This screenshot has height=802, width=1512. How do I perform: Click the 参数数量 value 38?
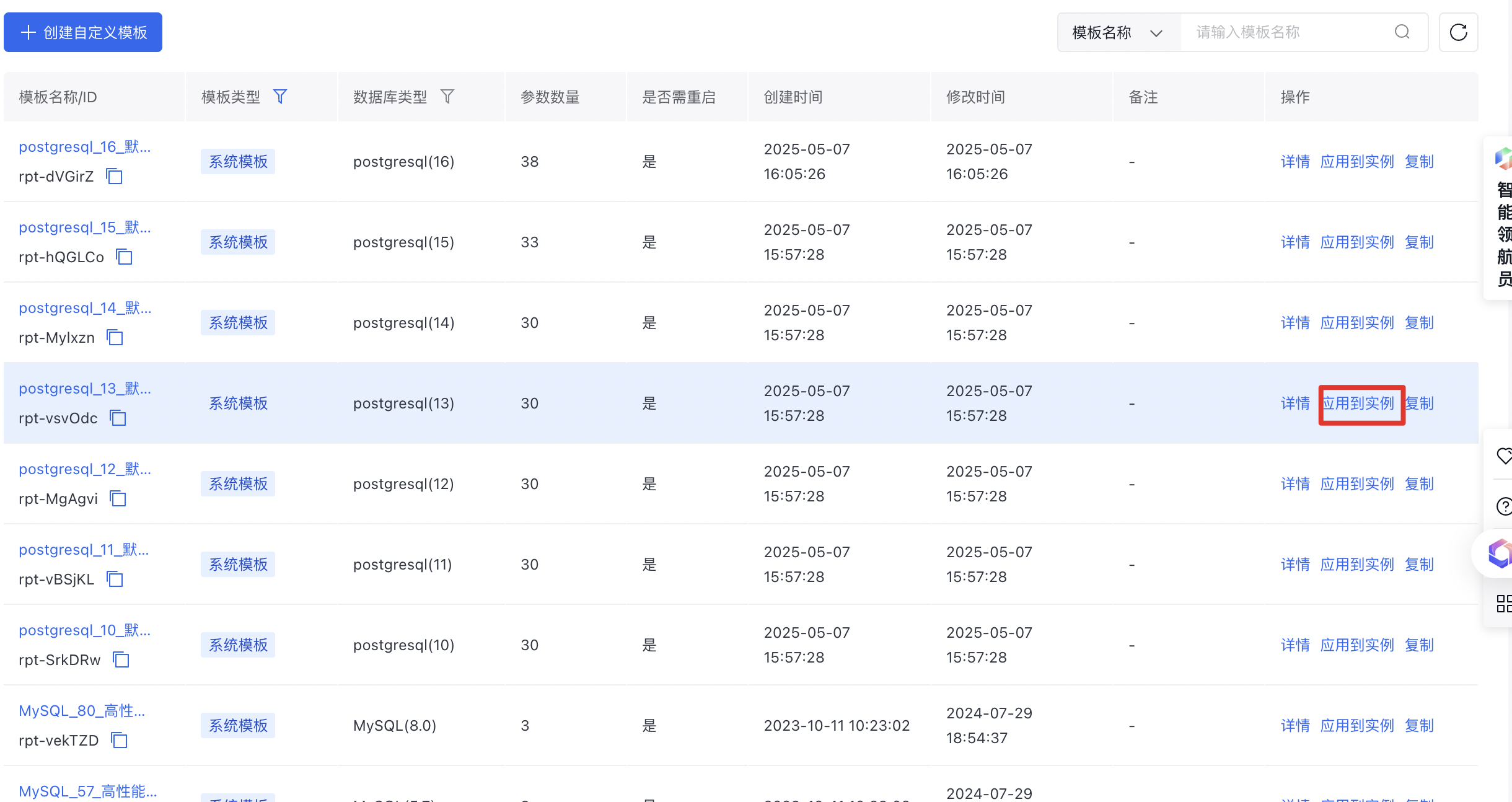530,162
